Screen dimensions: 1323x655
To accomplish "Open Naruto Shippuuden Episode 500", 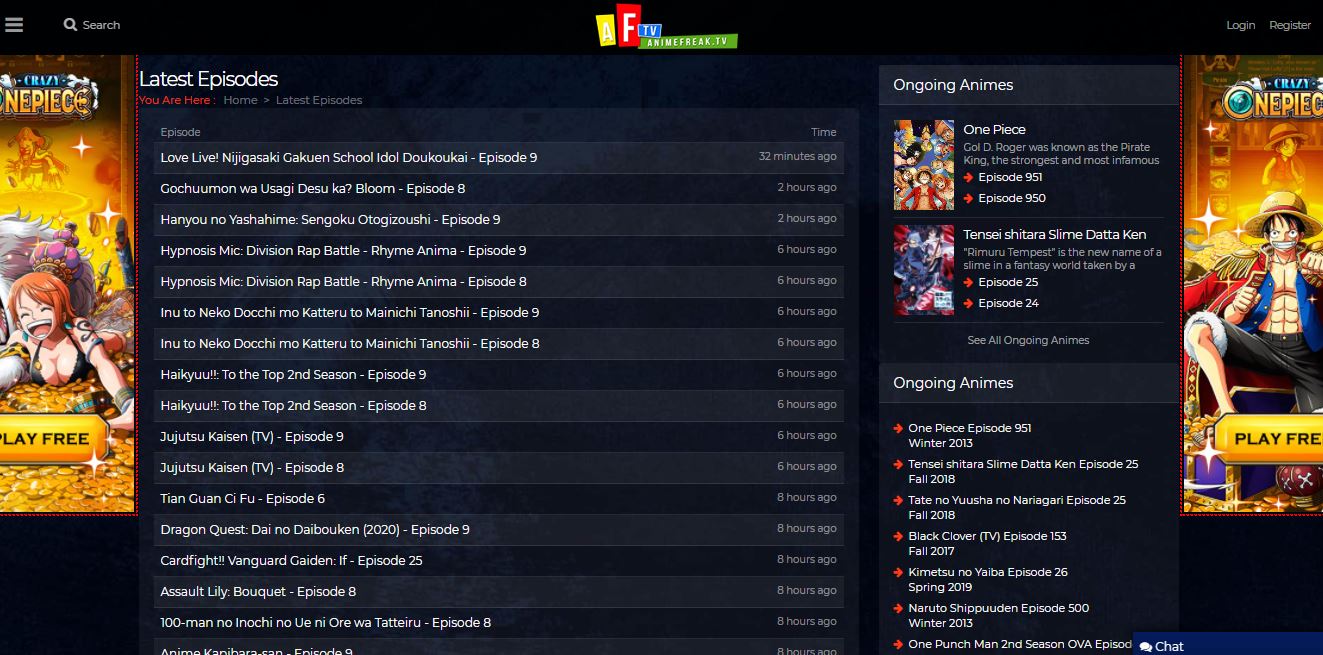I will (998, 608).
